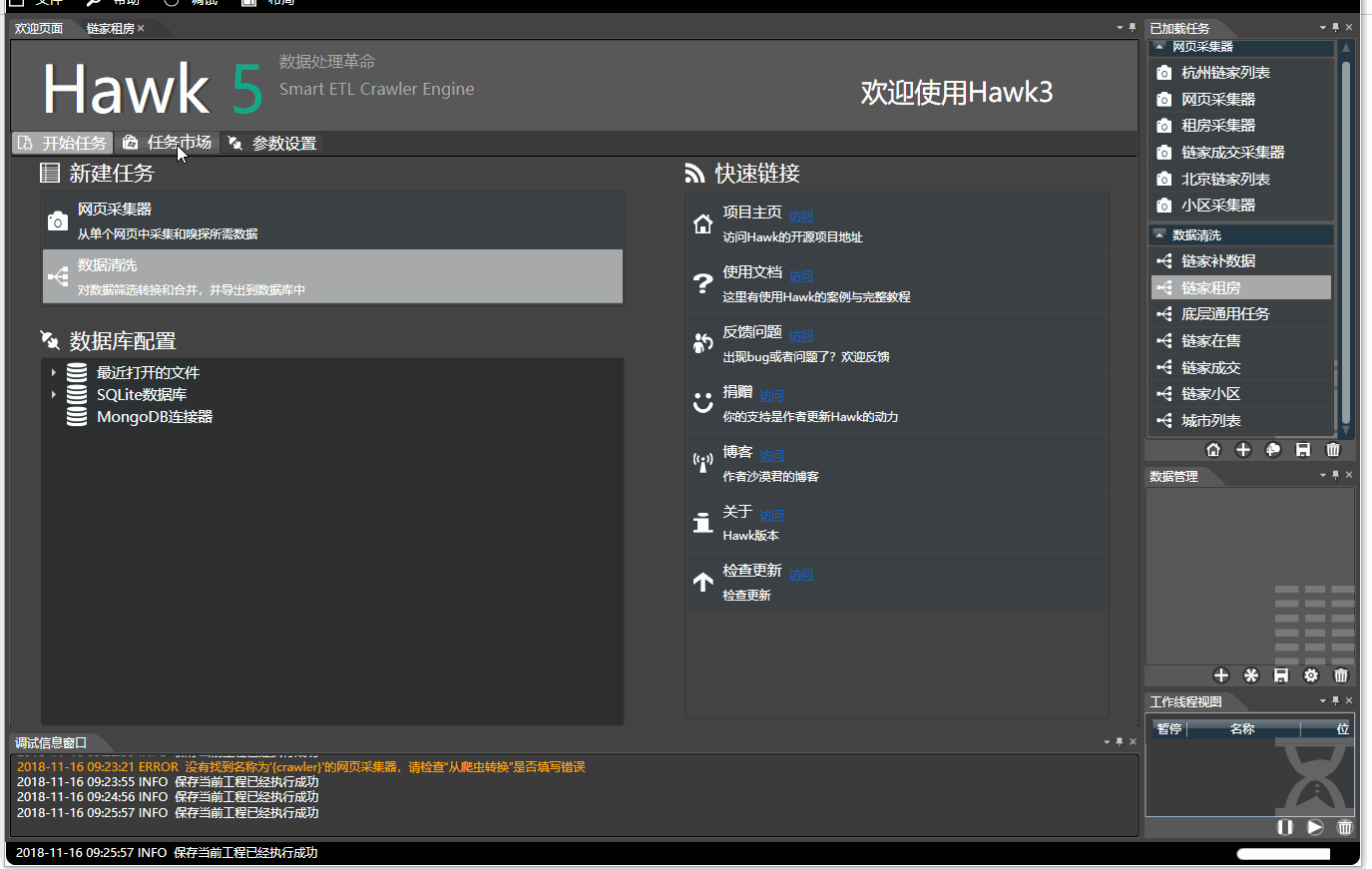The height and width of the screenshot is (869, 1372).
Task: Click the camera icon beside 杭州链家列表
Action: point(1163,73)
